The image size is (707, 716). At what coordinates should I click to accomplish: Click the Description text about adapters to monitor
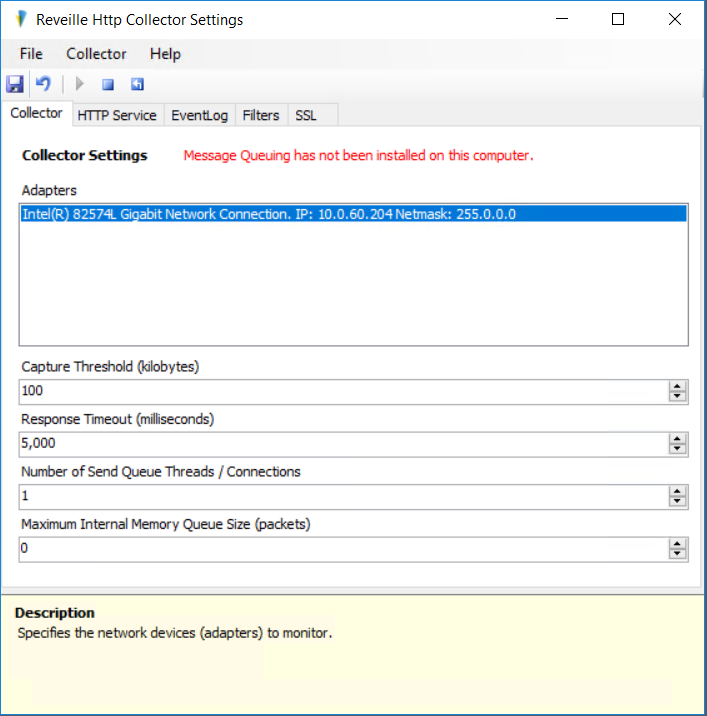coord(174,633)
